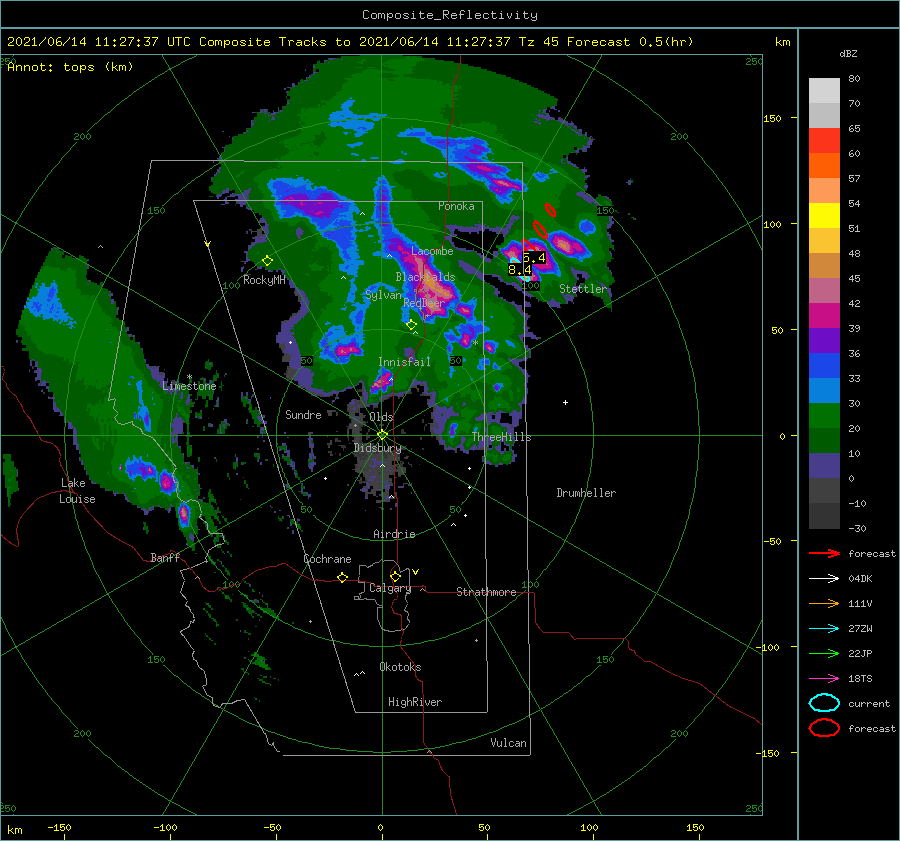
Task: Click the Lake Louise map label
Action: pos(77,491)
